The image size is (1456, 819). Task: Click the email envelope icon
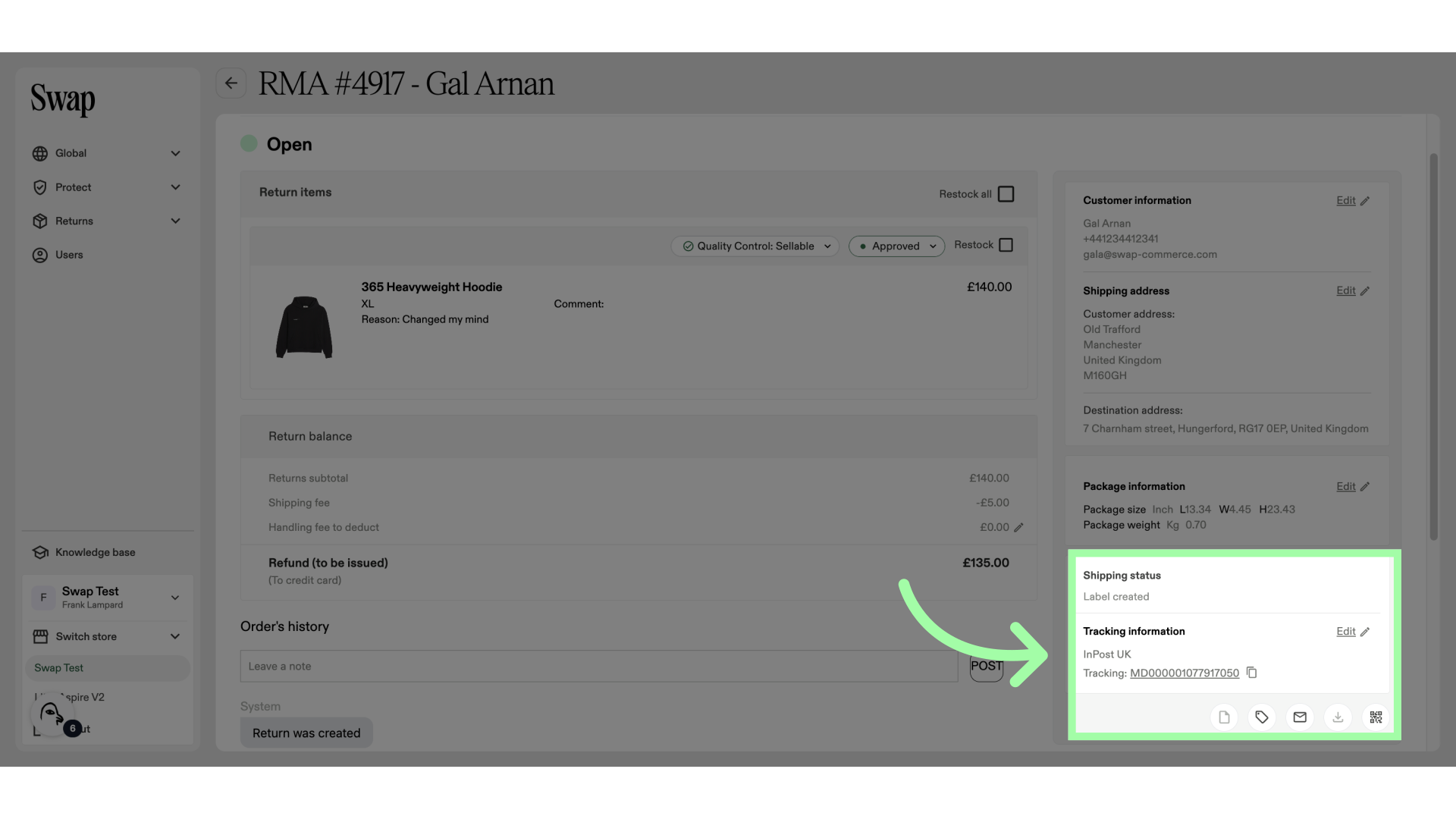tap(1300, 717)
